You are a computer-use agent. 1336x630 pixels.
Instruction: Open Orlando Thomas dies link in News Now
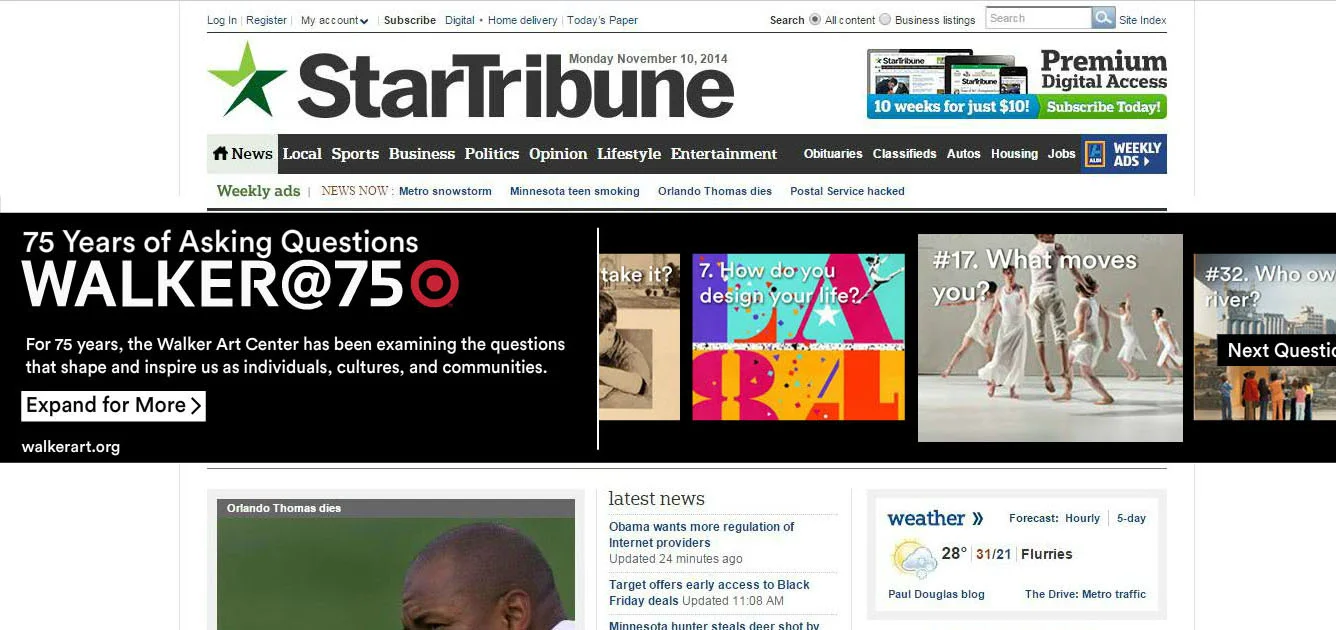click(x=715, y=191)
